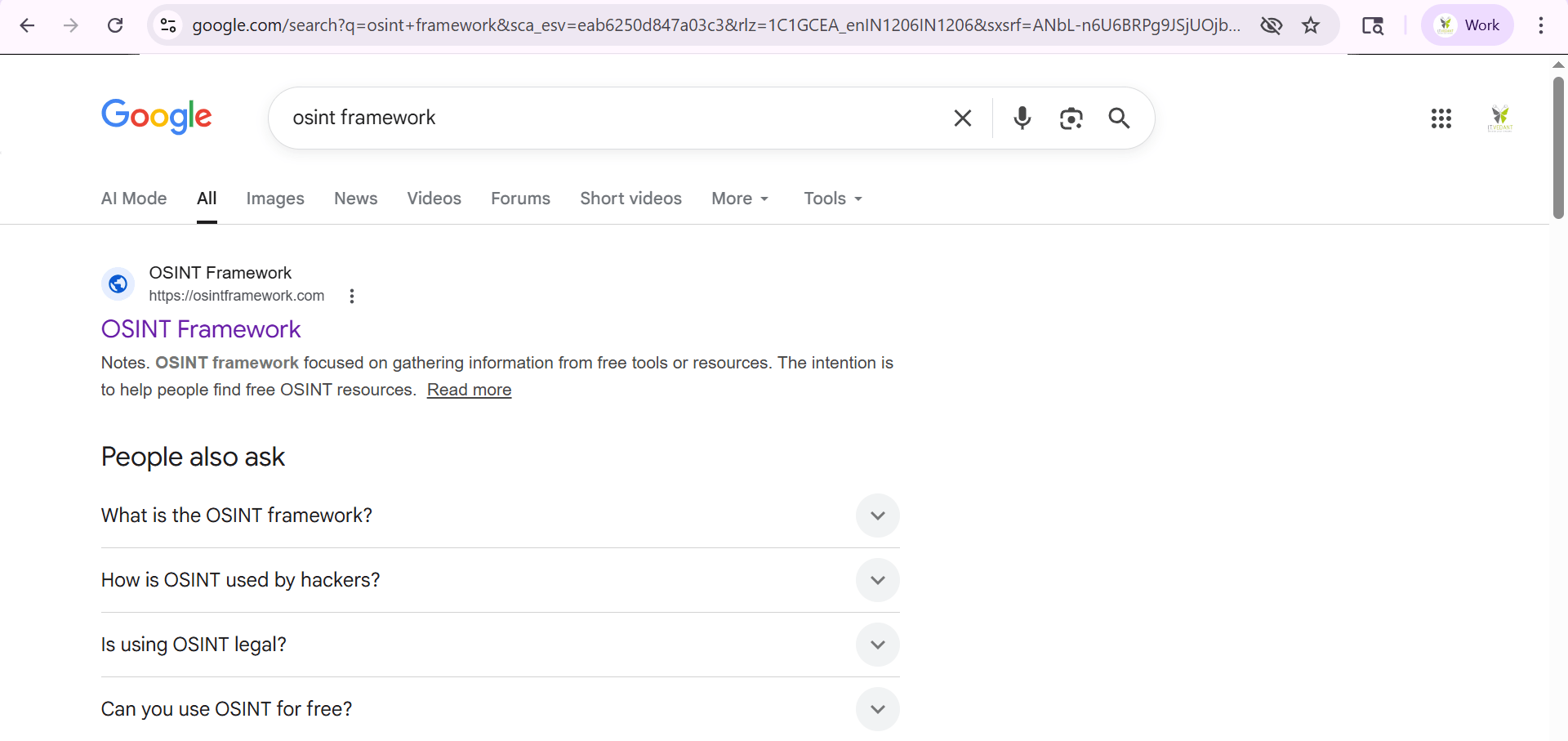
Task: Go forward to the next page
Action: pyautogui.click(x=71, y=25)
